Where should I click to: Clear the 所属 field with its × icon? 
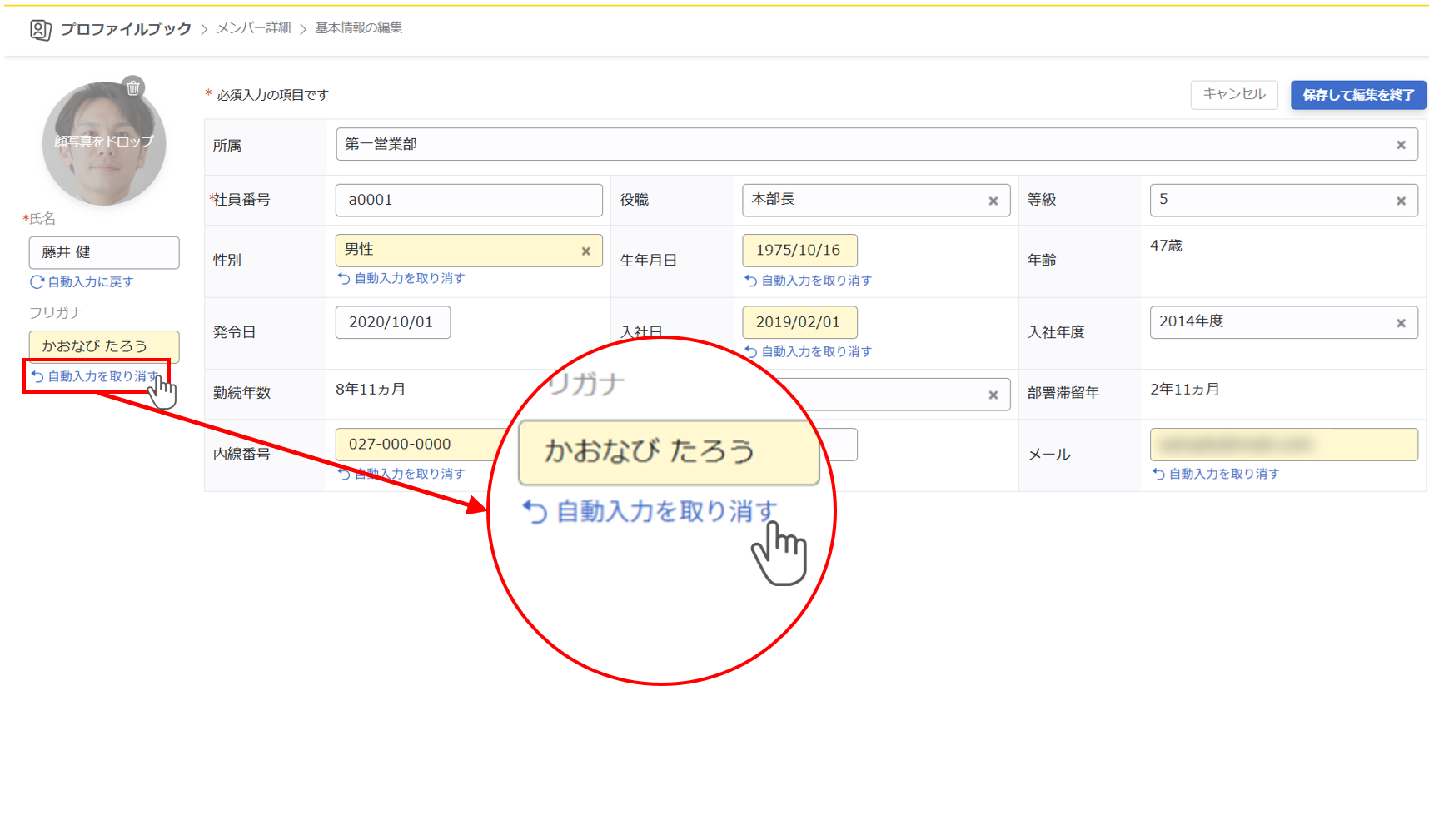[x=1402, y=144]
